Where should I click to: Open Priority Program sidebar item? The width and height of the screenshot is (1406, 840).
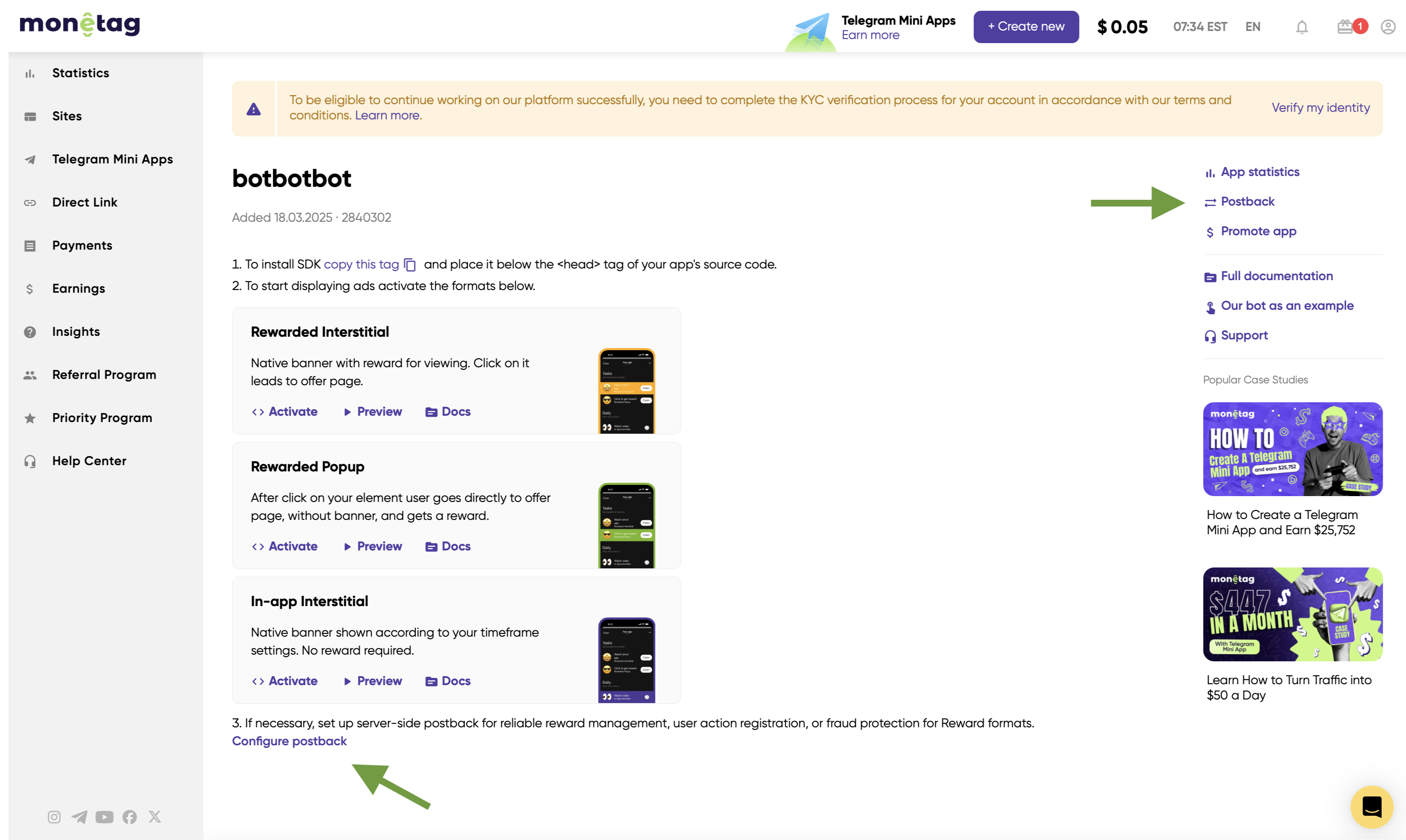pyautogui.click(x=102, y=418)
